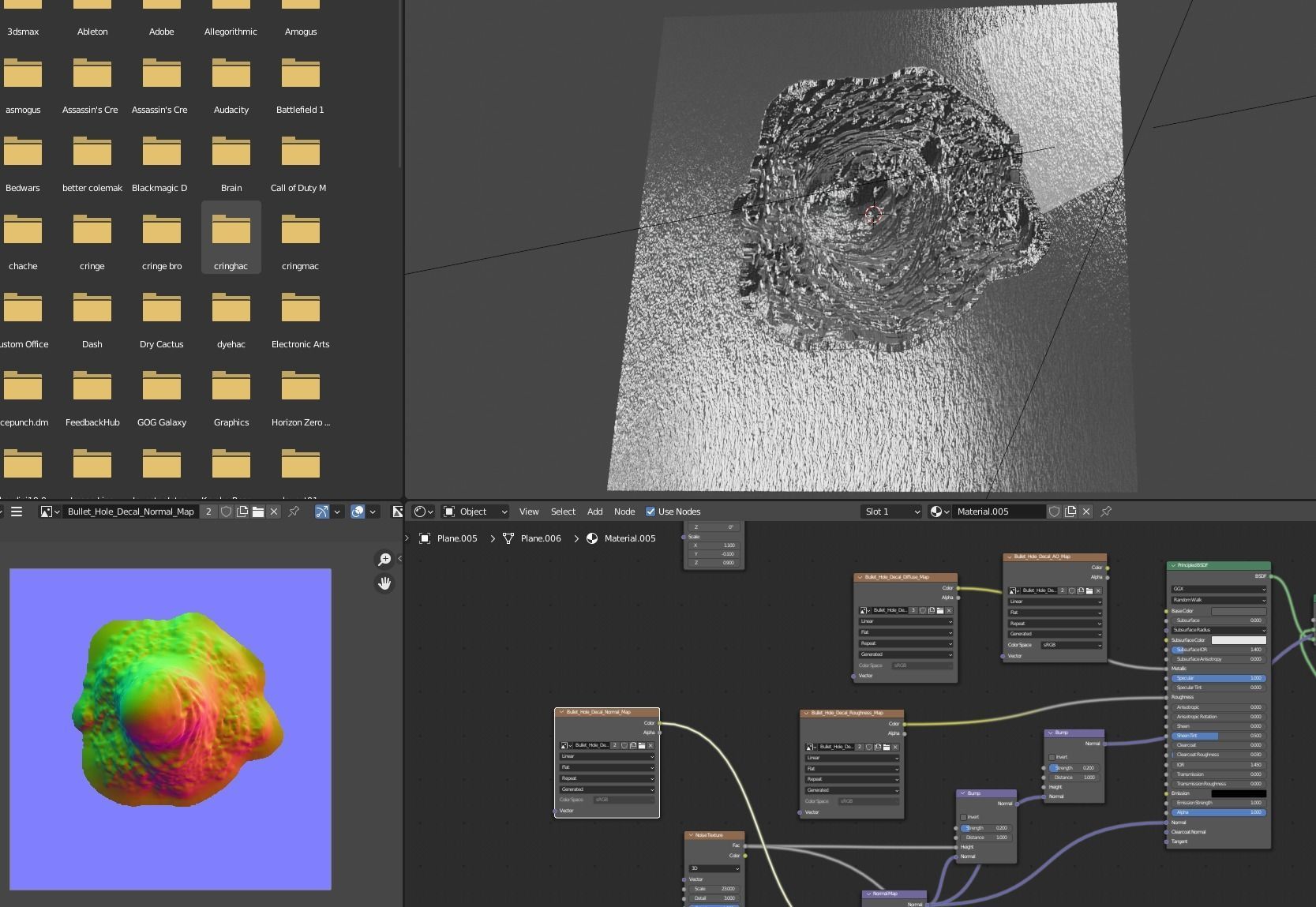Click the white Subsurface Color swatch

pos(1239,640)
